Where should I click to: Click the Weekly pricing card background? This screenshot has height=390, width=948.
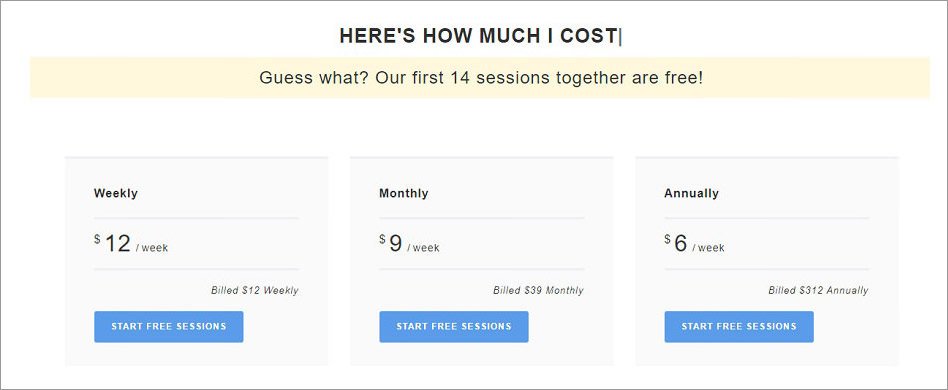tap(196, 261)
